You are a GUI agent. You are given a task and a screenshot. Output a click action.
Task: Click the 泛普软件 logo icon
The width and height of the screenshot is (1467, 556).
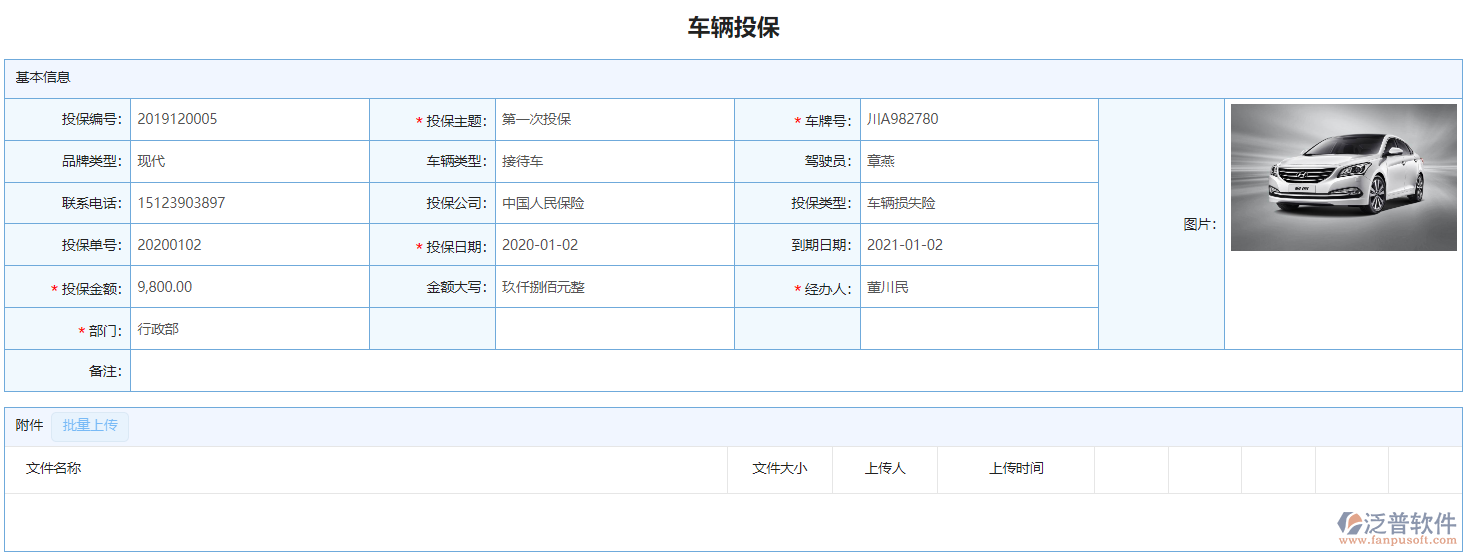[x=1350, y=523]
